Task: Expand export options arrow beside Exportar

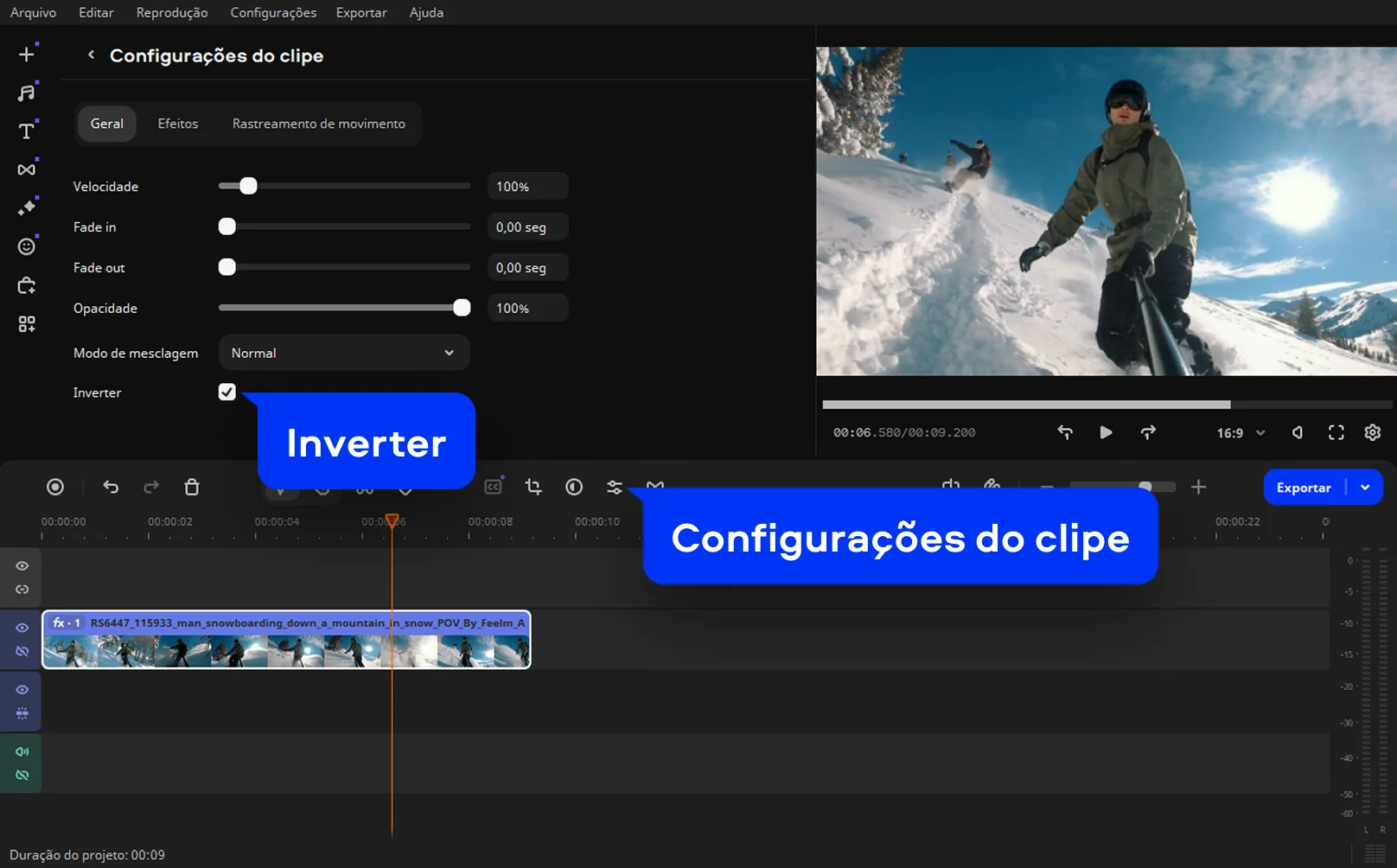Action: 1365,488
